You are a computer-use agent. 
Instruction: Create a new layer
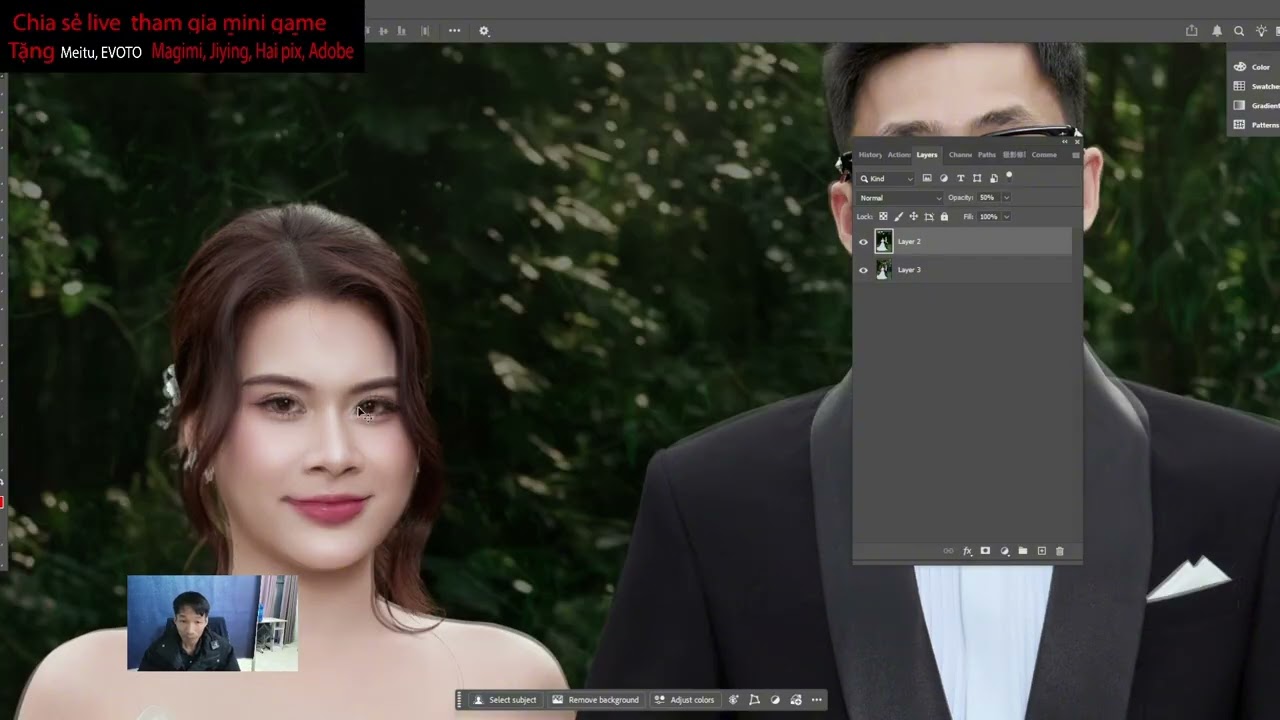(x=1041, y=551)
